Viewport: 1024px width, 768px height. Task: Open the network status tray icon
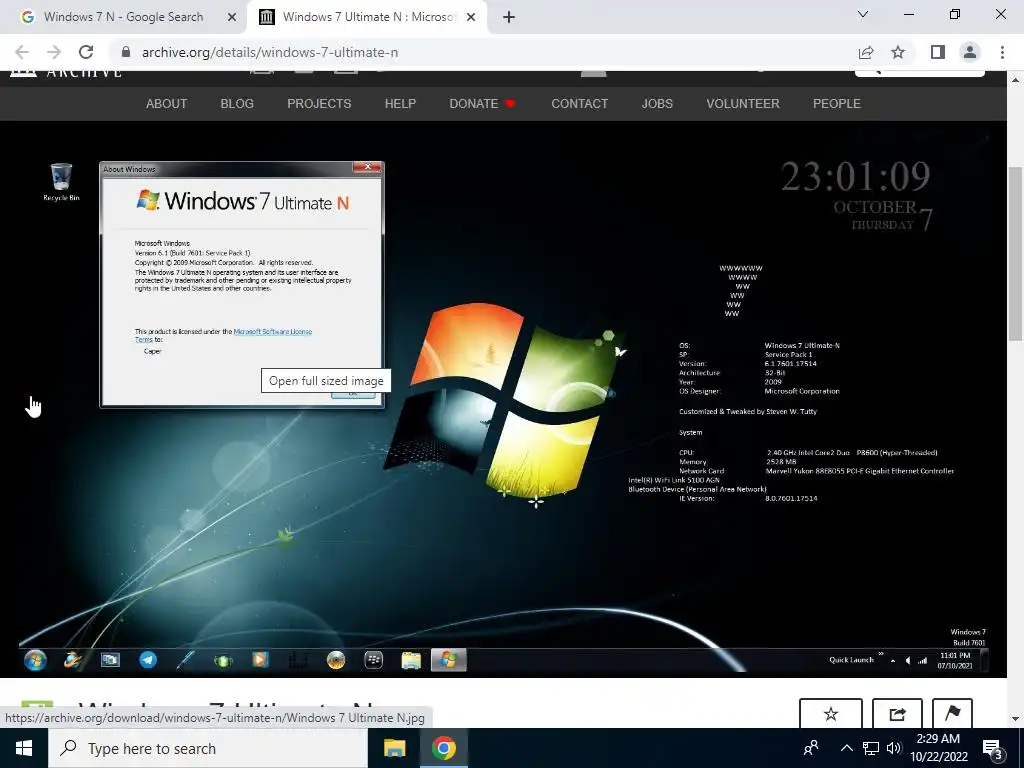871,748
